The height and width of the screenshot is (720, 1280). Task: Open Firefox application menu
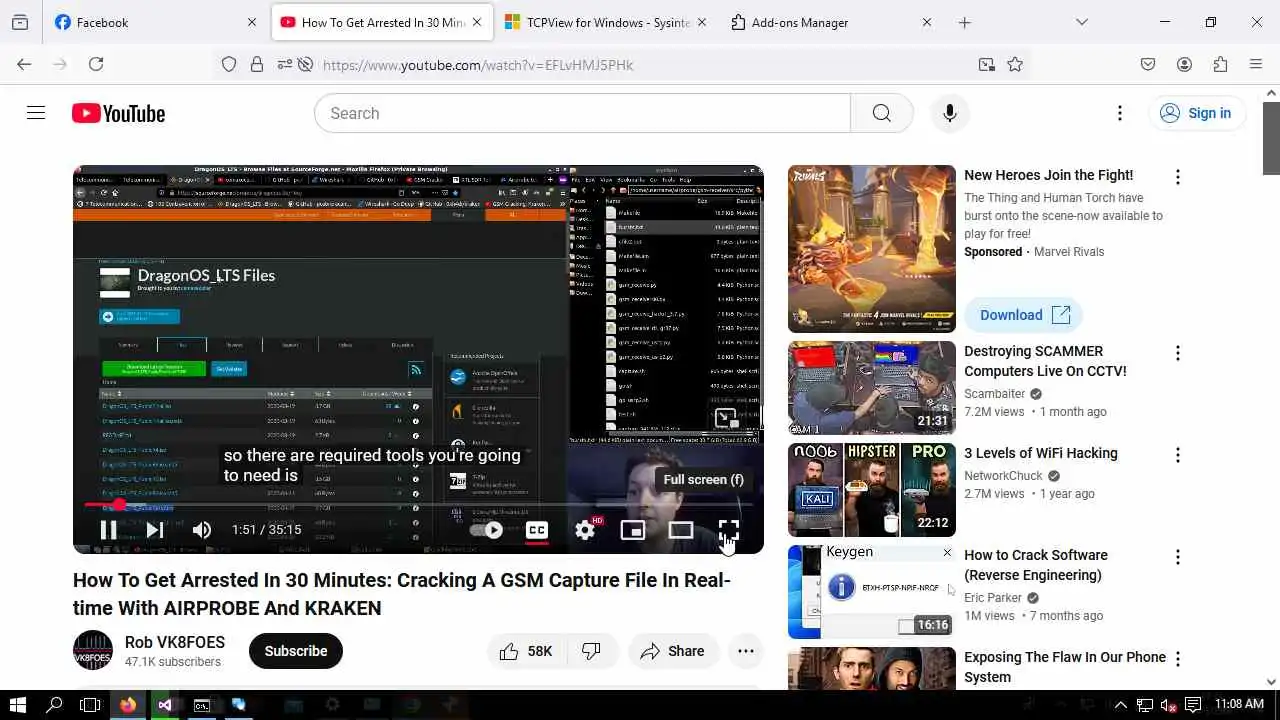point(1256,64)
